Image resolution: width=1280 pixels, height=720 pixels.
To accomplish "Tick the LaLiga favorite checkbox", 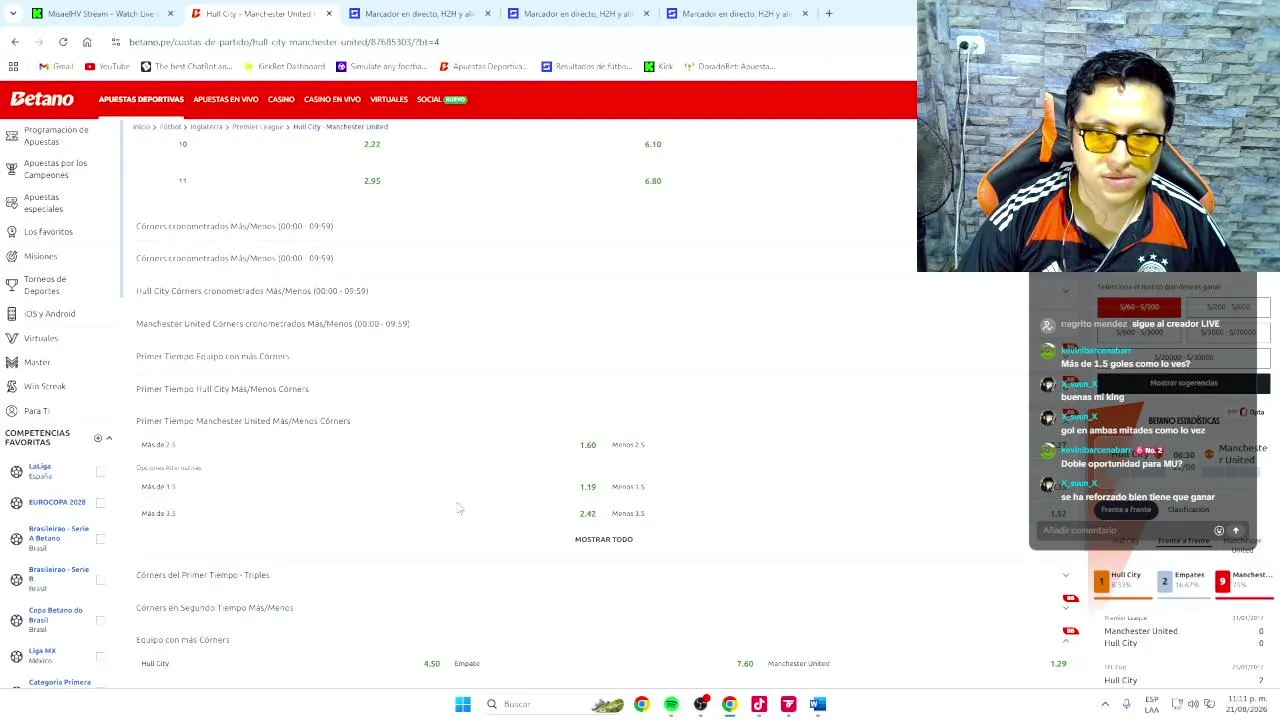I will 100,471.
